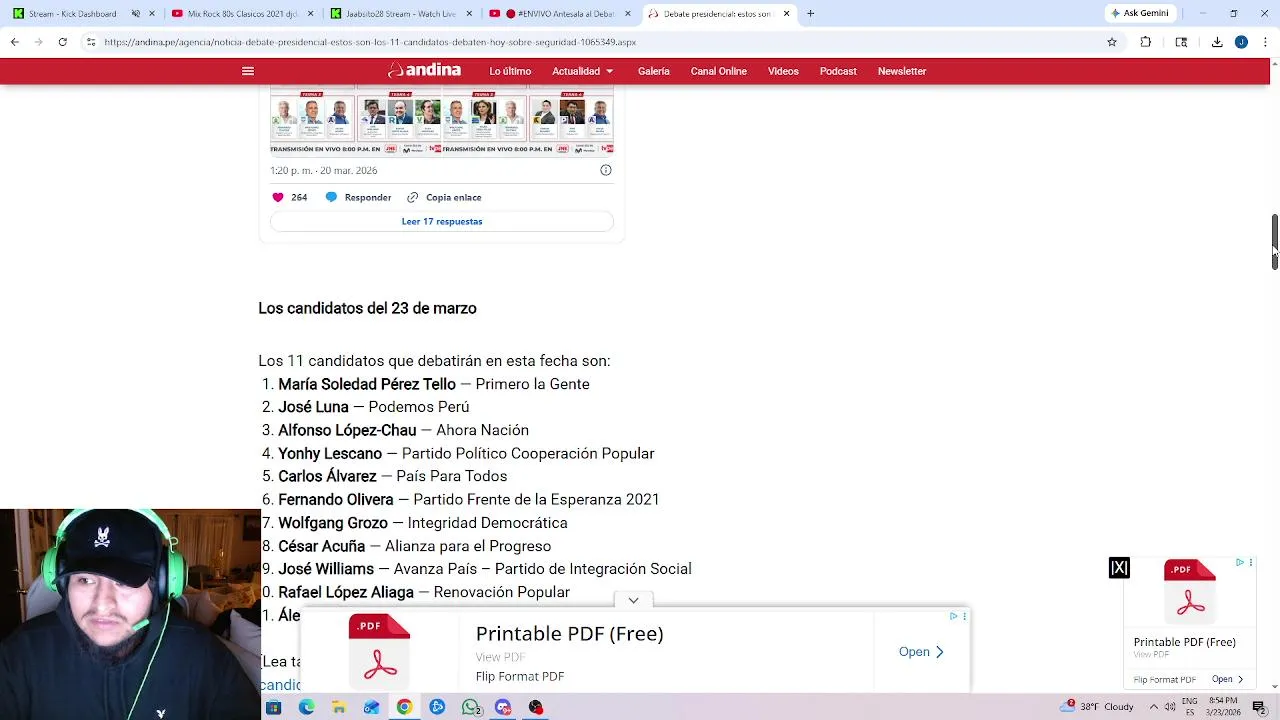Open Google Chrome from the taskbar
This screenshot has width=1280, height=720.
tap(404, 707)
